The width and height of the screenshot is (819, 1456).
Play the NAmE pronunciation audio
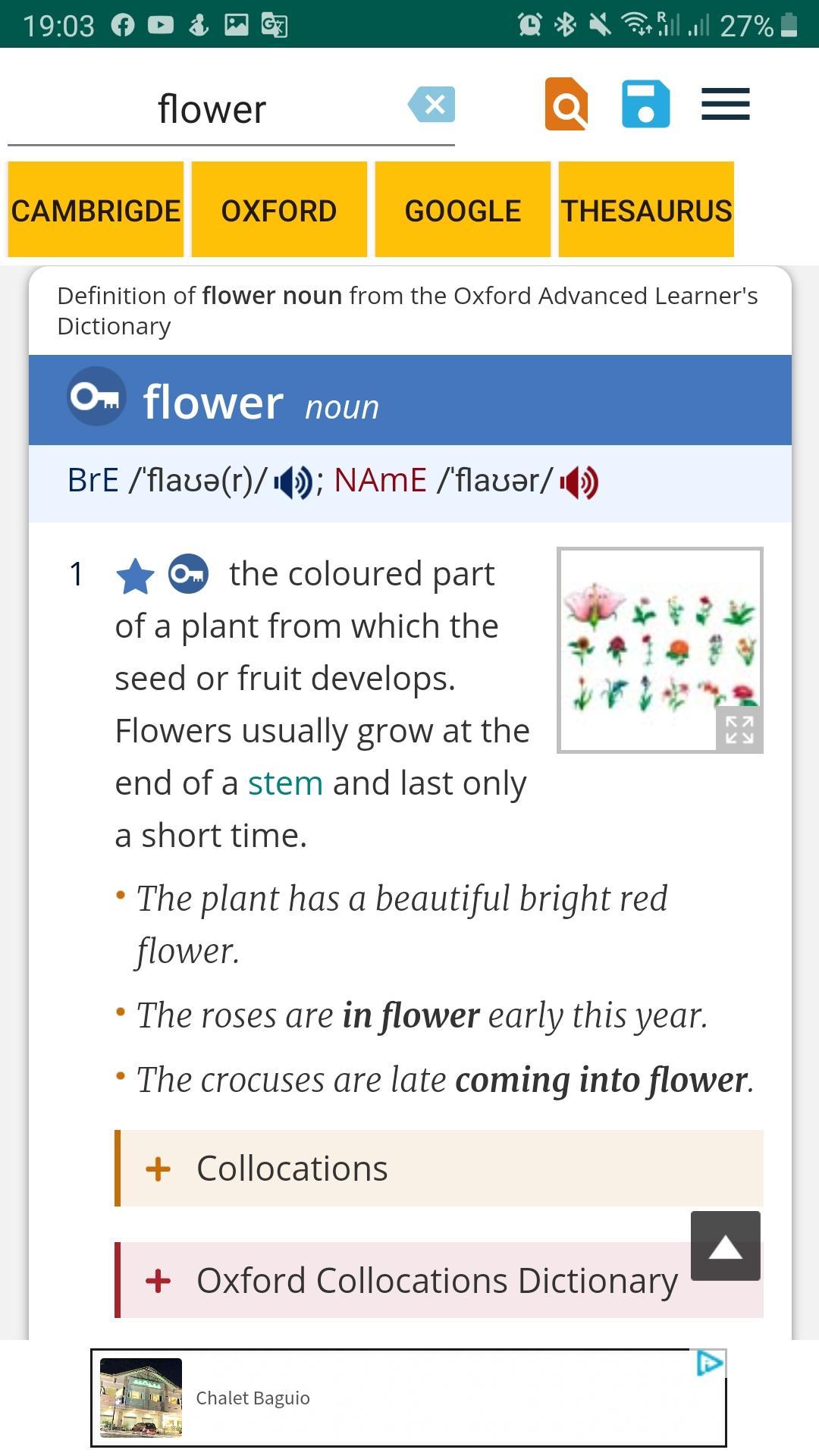coord(579,482)
